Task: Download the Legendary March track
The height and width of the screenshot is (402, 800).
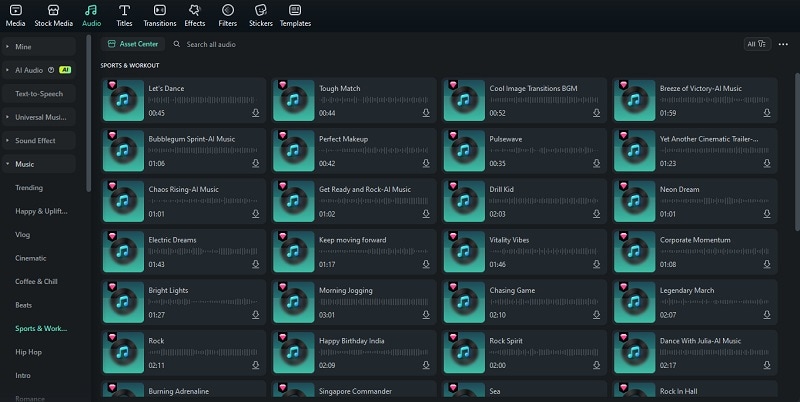Action: (767, 315)
